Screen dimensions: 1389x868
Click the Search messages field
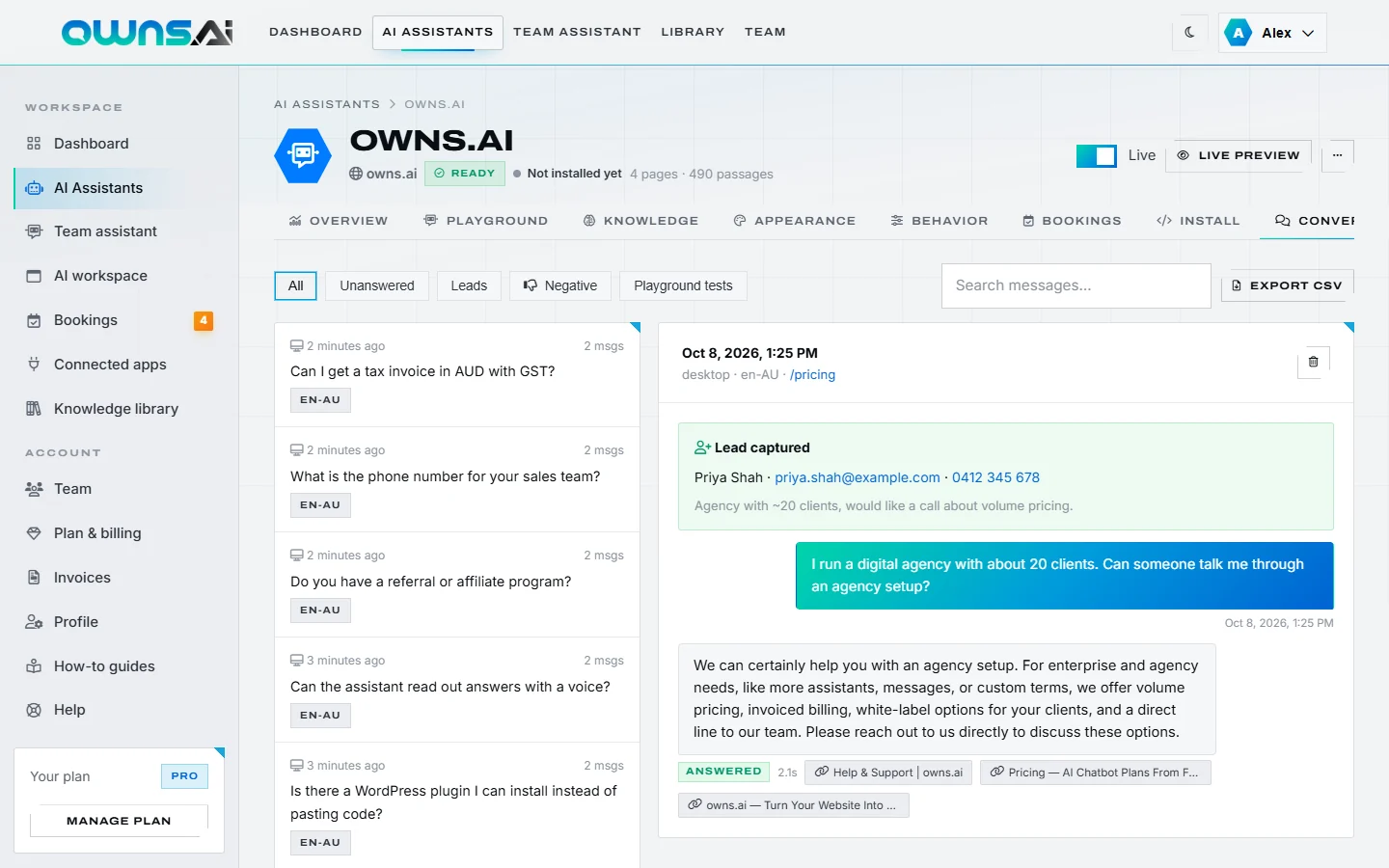pyautogui.click(x=1076, y=285)
